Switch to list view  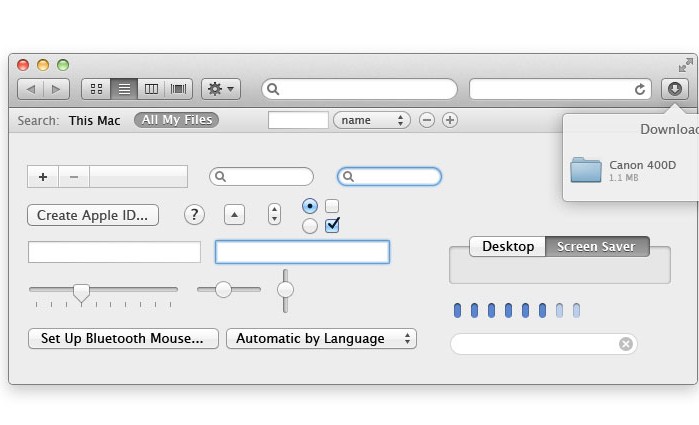coord(124,89)
